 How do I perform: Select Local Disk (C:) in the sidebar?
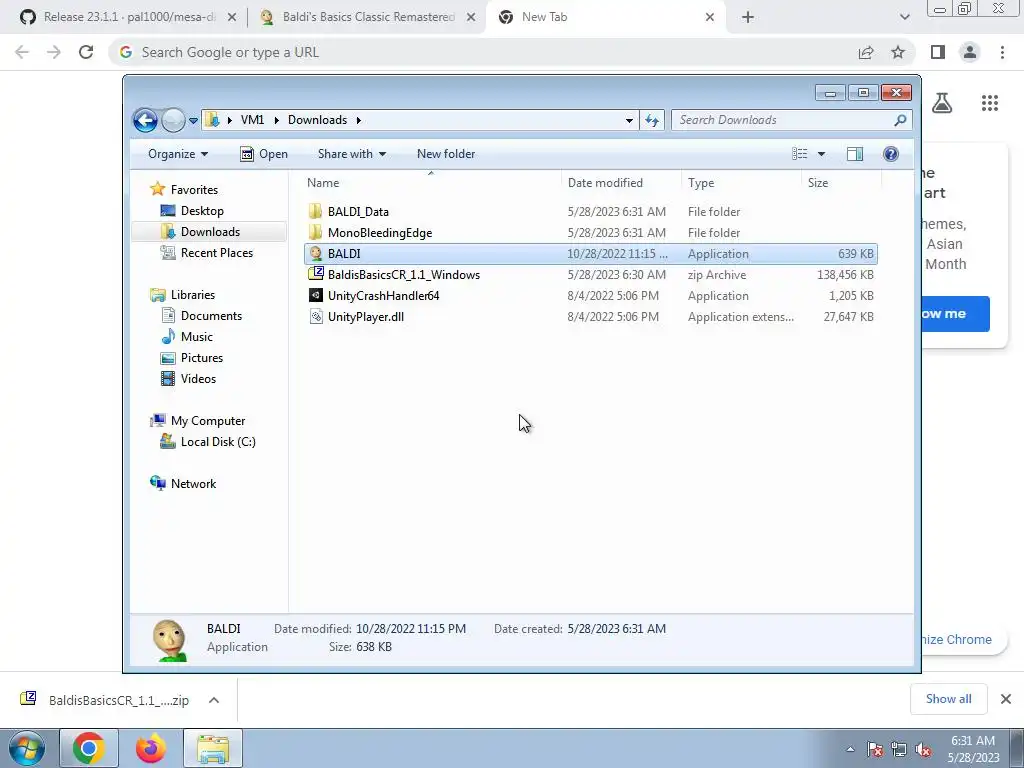point(217,441)
